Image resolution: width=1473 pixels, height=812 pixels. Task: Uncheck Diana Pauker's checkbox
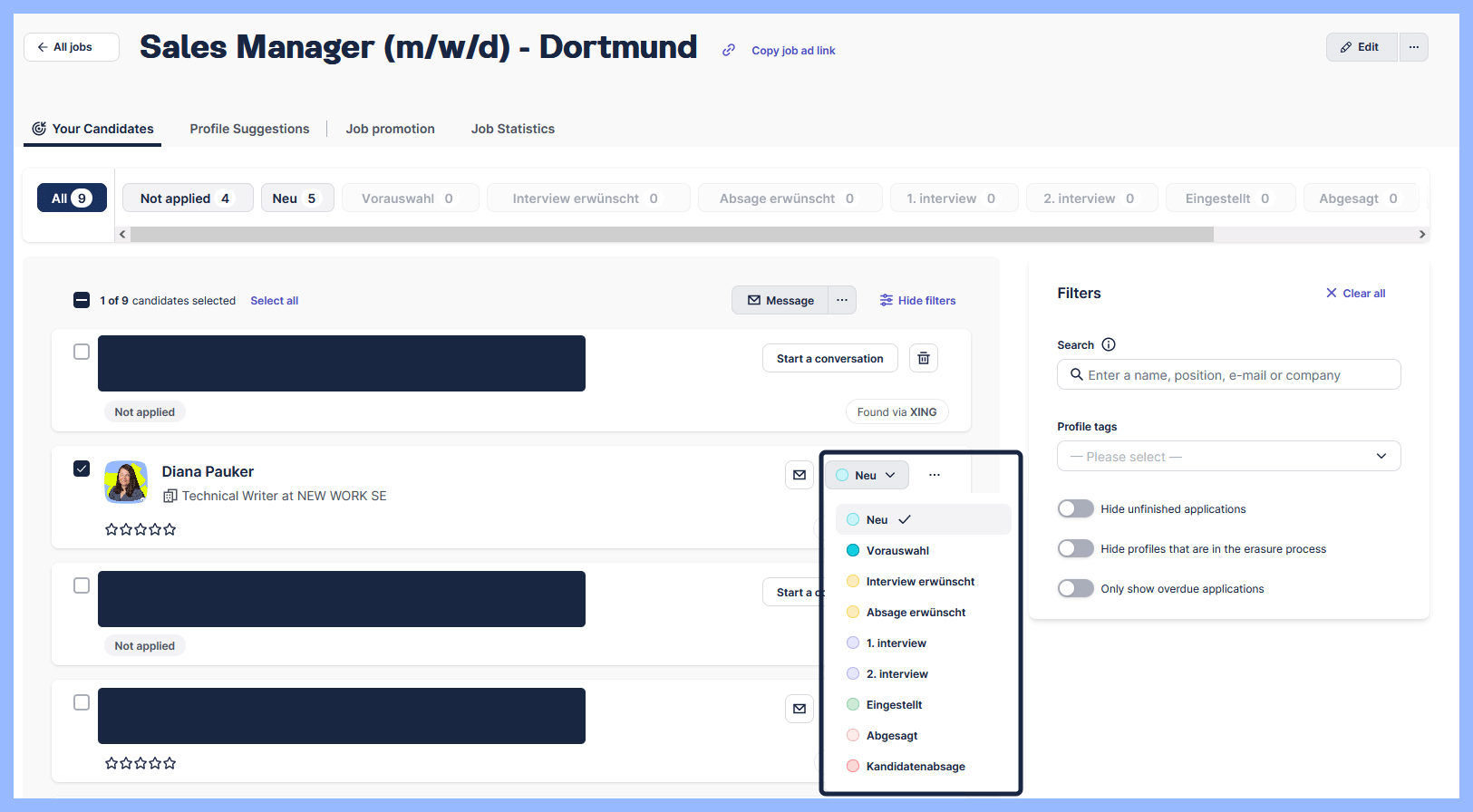pyautogui.click(x=82, y=469)
